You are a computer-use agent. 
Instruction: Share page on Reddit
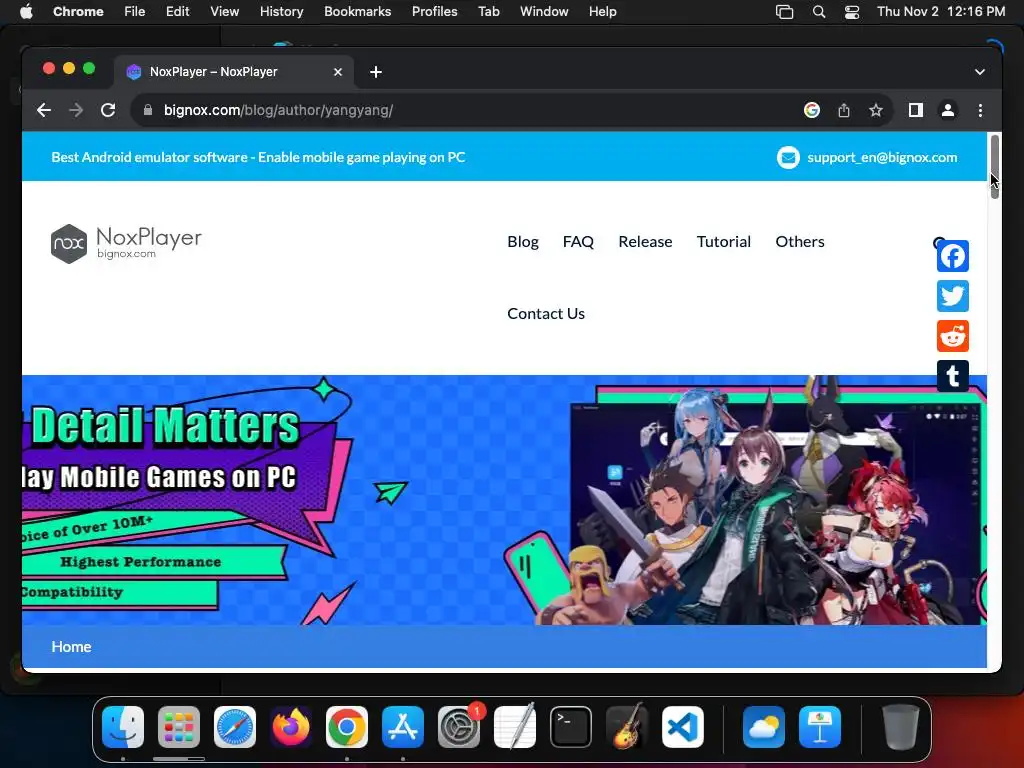point(953,336)
